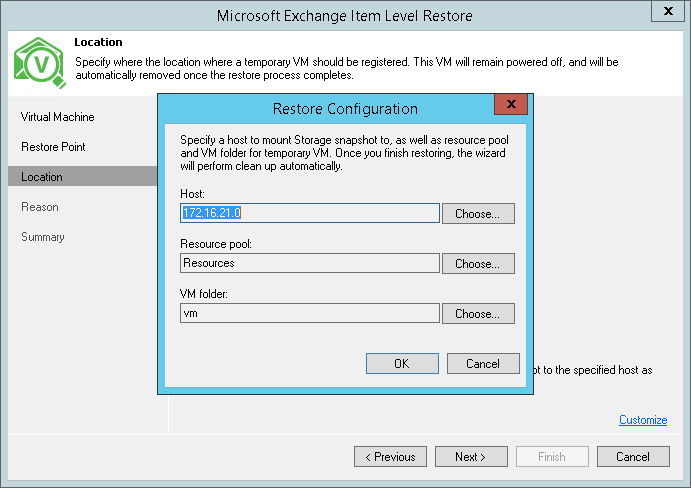Select the Summary wizard step
Viewport: 691px width, 488px height.
click(43, 237)
